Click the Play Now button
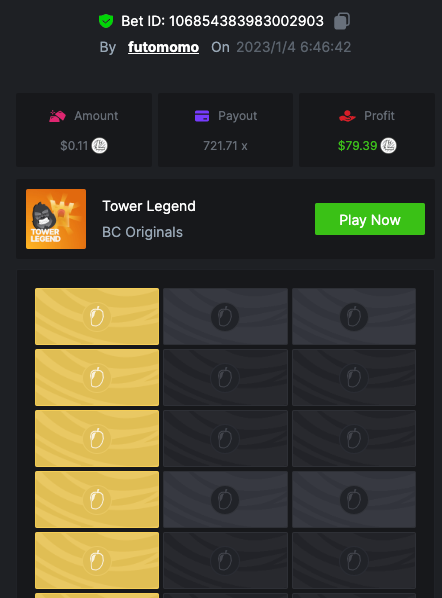 (x=370, y=219)
